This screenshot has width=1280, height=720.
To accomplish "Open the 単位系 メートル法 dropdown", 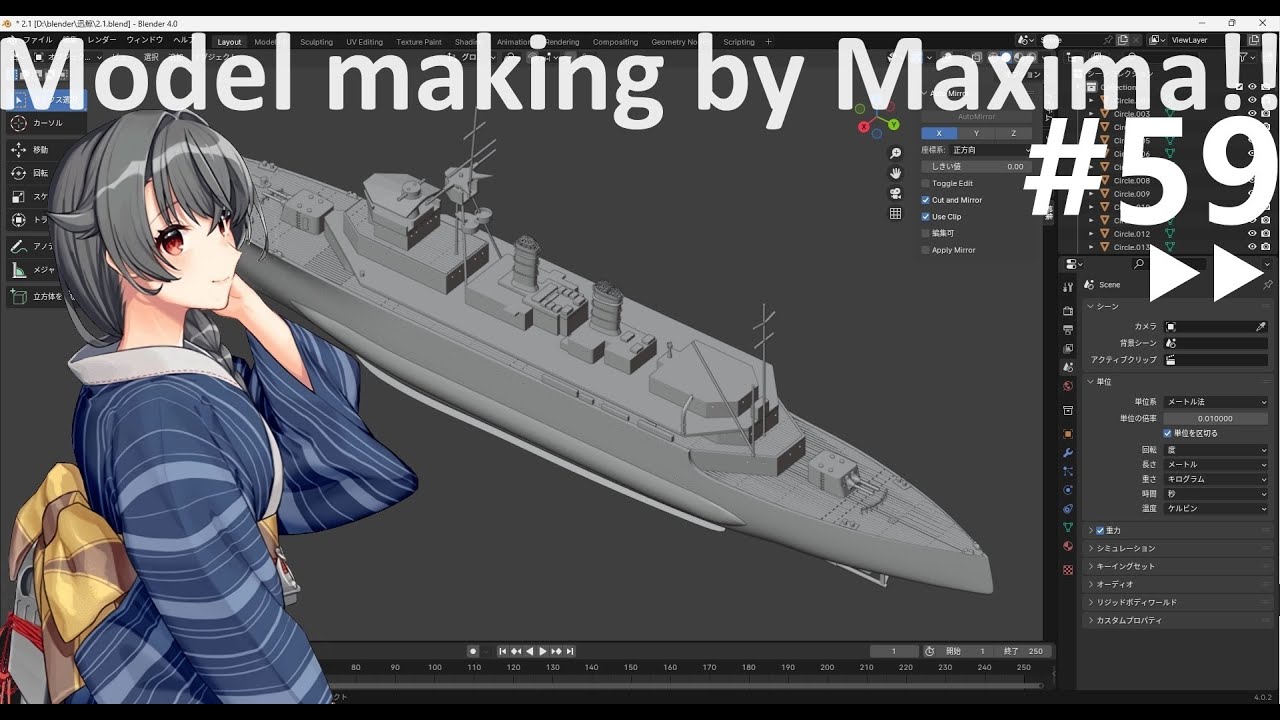I will tap(1216, 402).
